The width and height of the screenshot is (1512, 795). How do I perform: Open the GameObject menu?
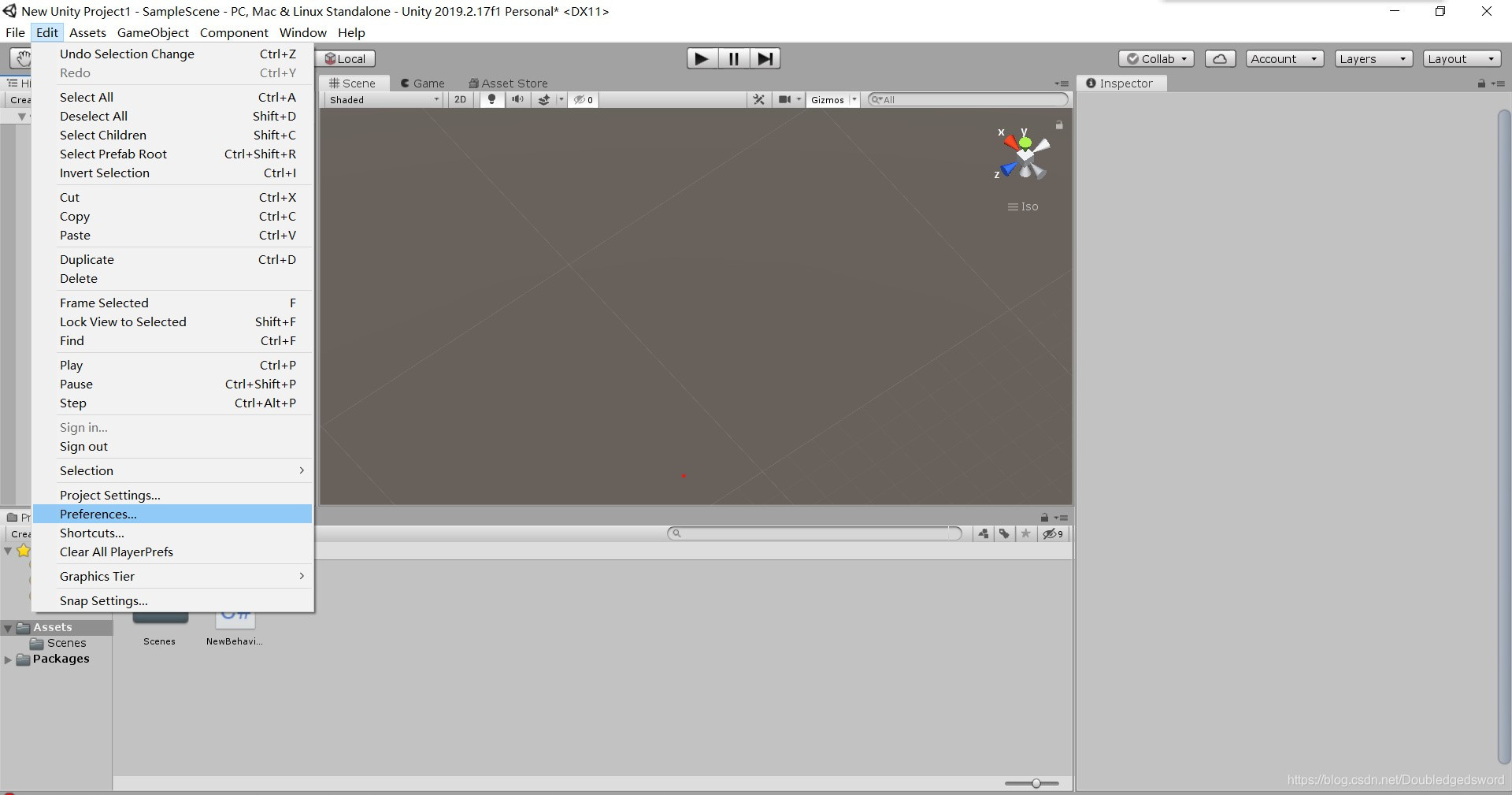click(153, 32)
